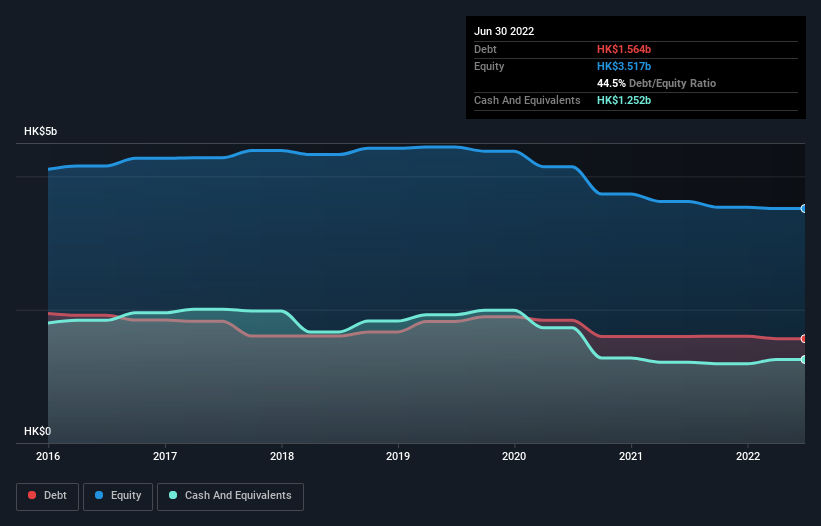
Task: Toggle Cash And Equivalents legend button
Action: coord(230,496)
